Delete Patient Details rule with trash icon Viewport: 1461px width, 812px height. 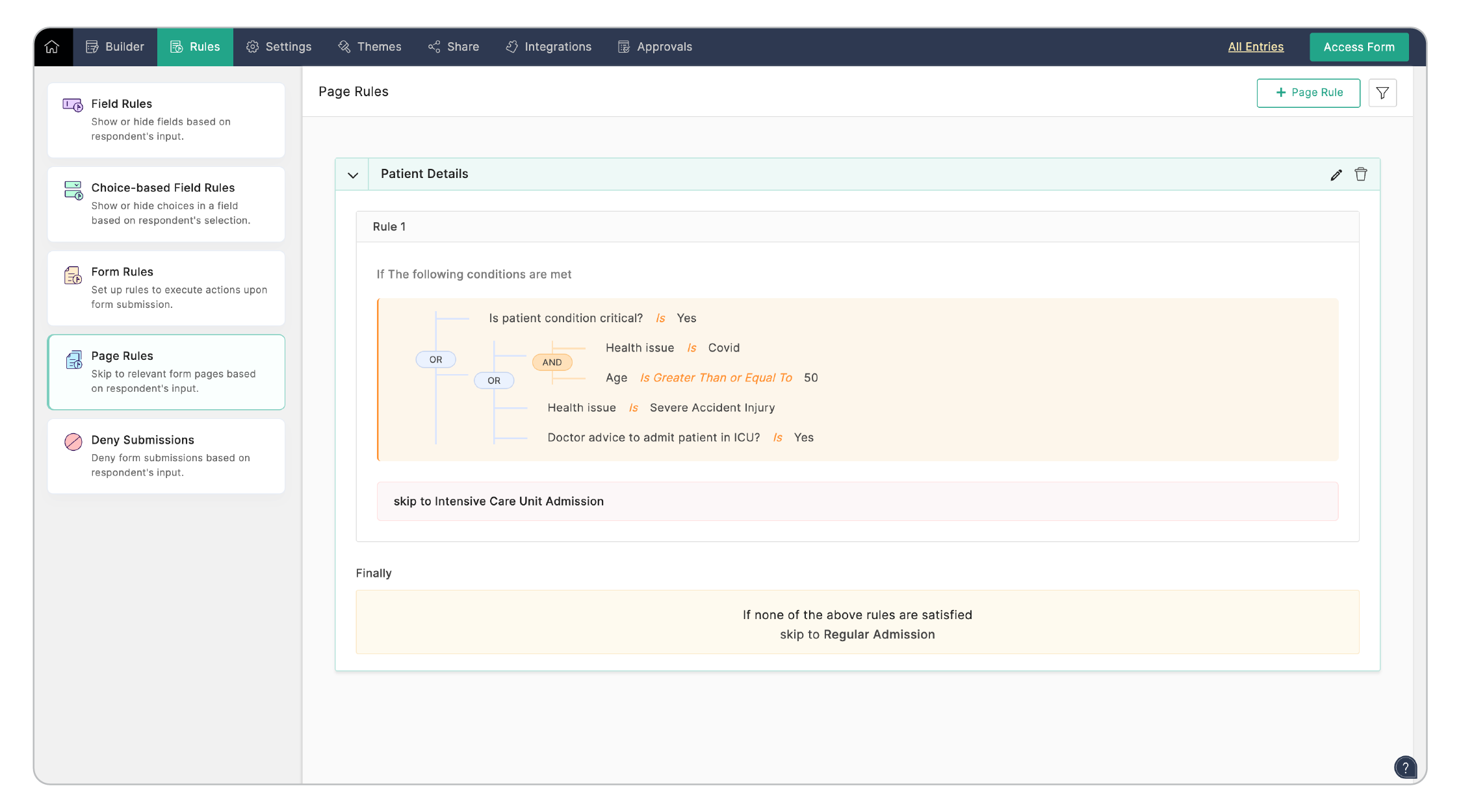1360,174
